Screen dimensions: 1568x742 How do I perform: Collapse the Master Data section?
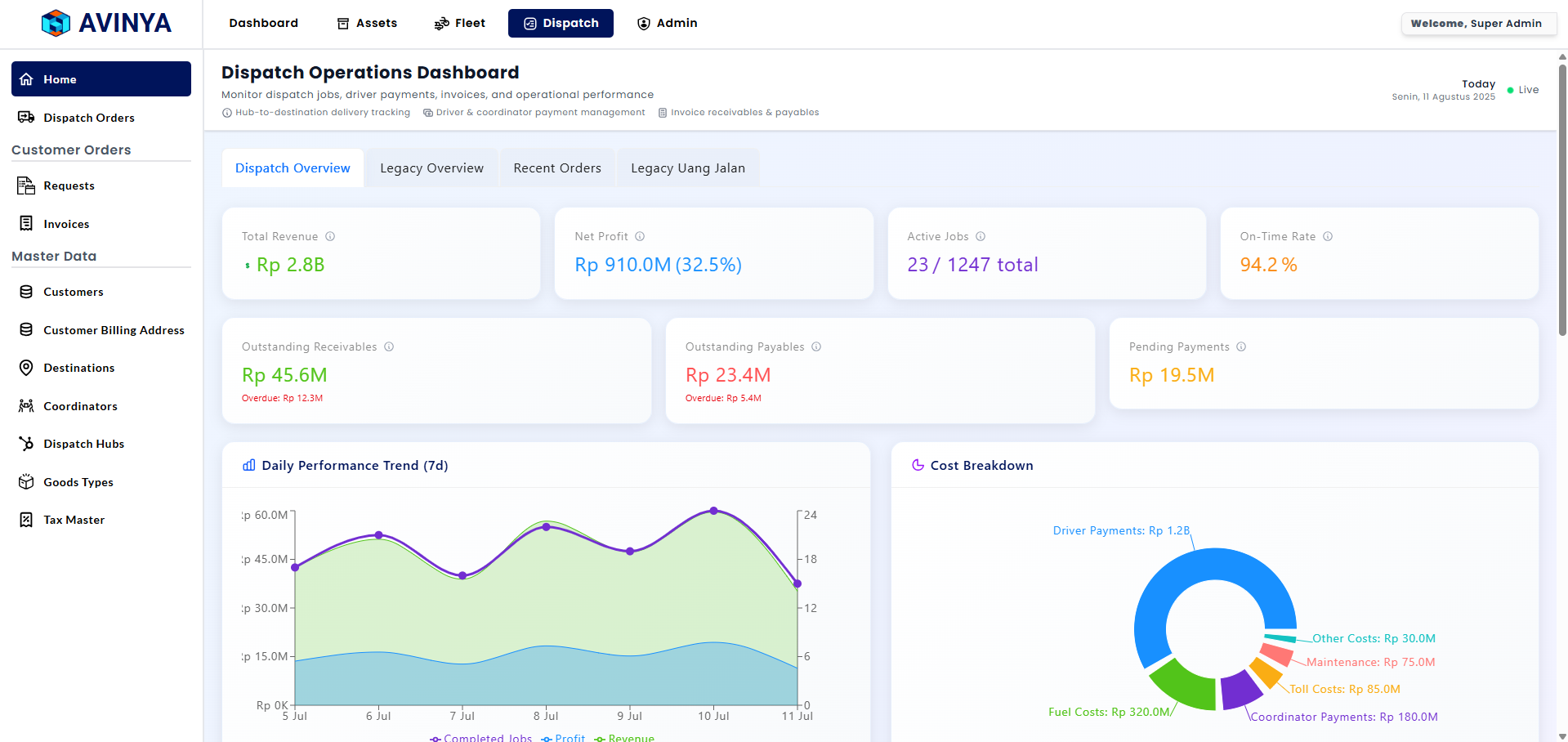[53, 256]
